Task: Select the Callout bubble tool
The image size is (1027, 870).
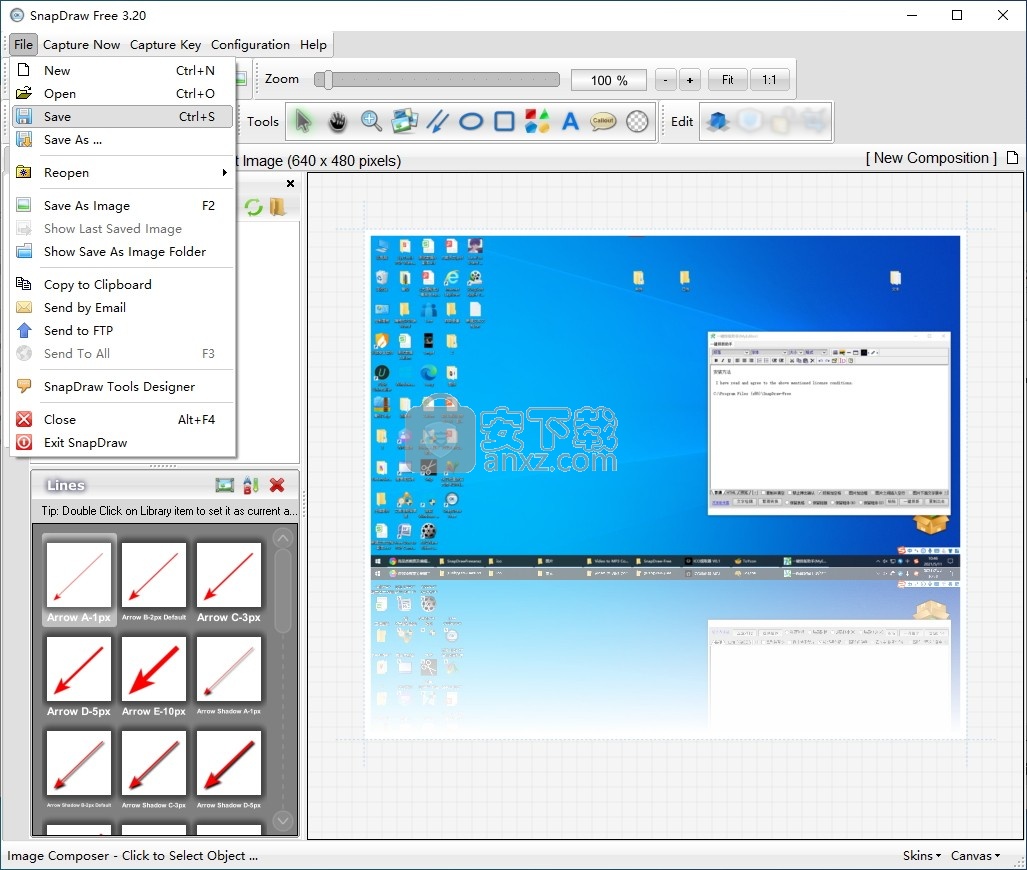Action: point(603,121)
